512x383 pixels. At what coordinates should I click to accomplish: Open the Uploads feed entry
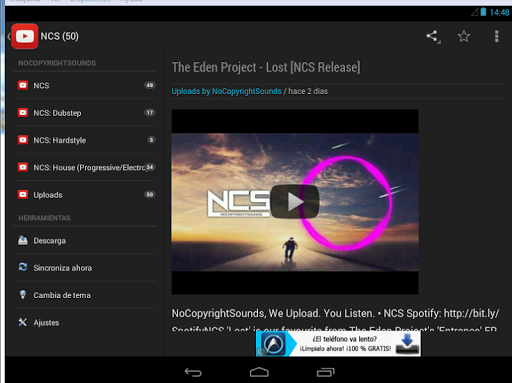coord(84,195)
